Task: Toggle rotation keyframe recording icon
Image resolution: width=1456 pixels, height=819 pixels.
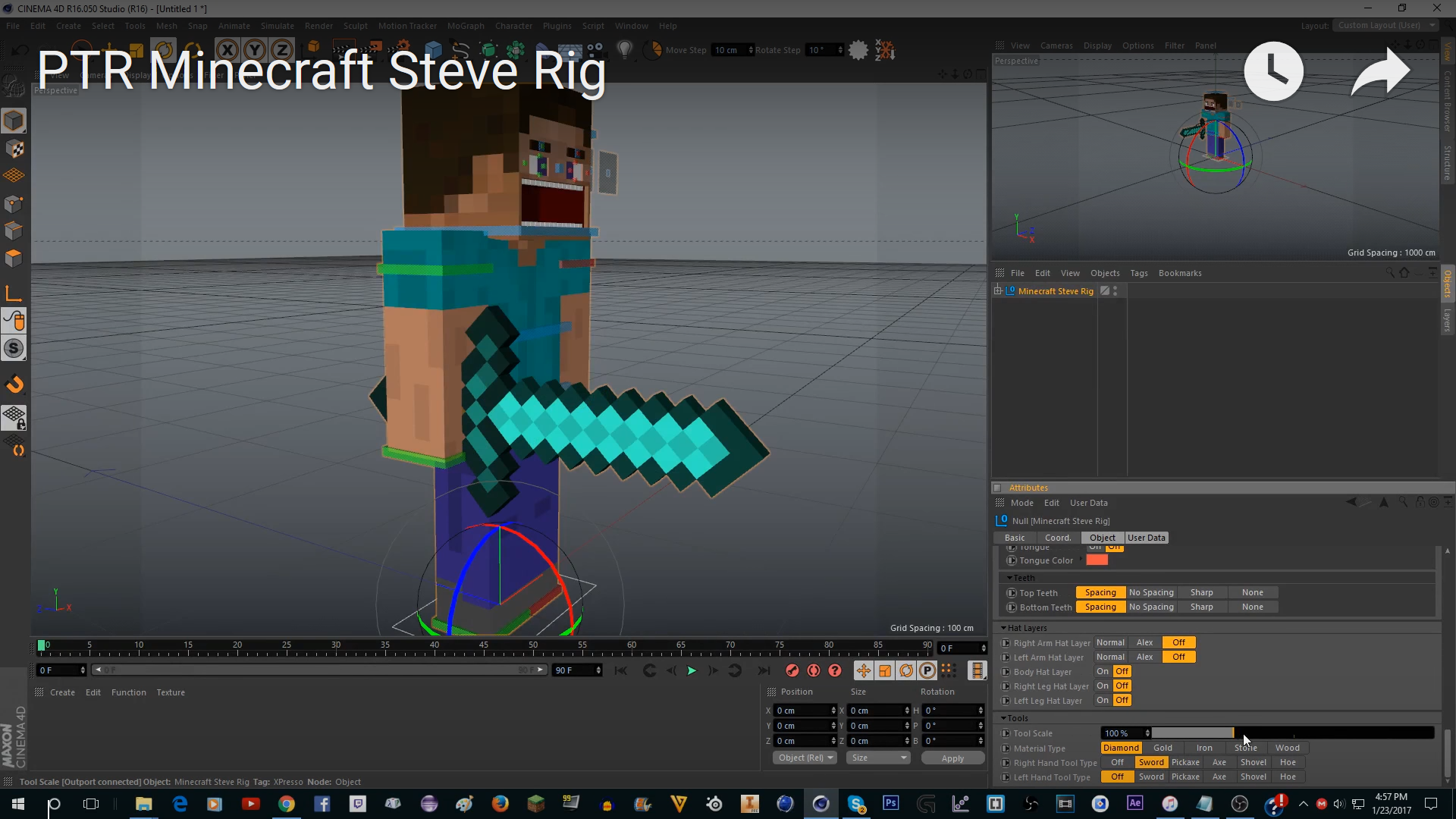Action: click(905, 670)
